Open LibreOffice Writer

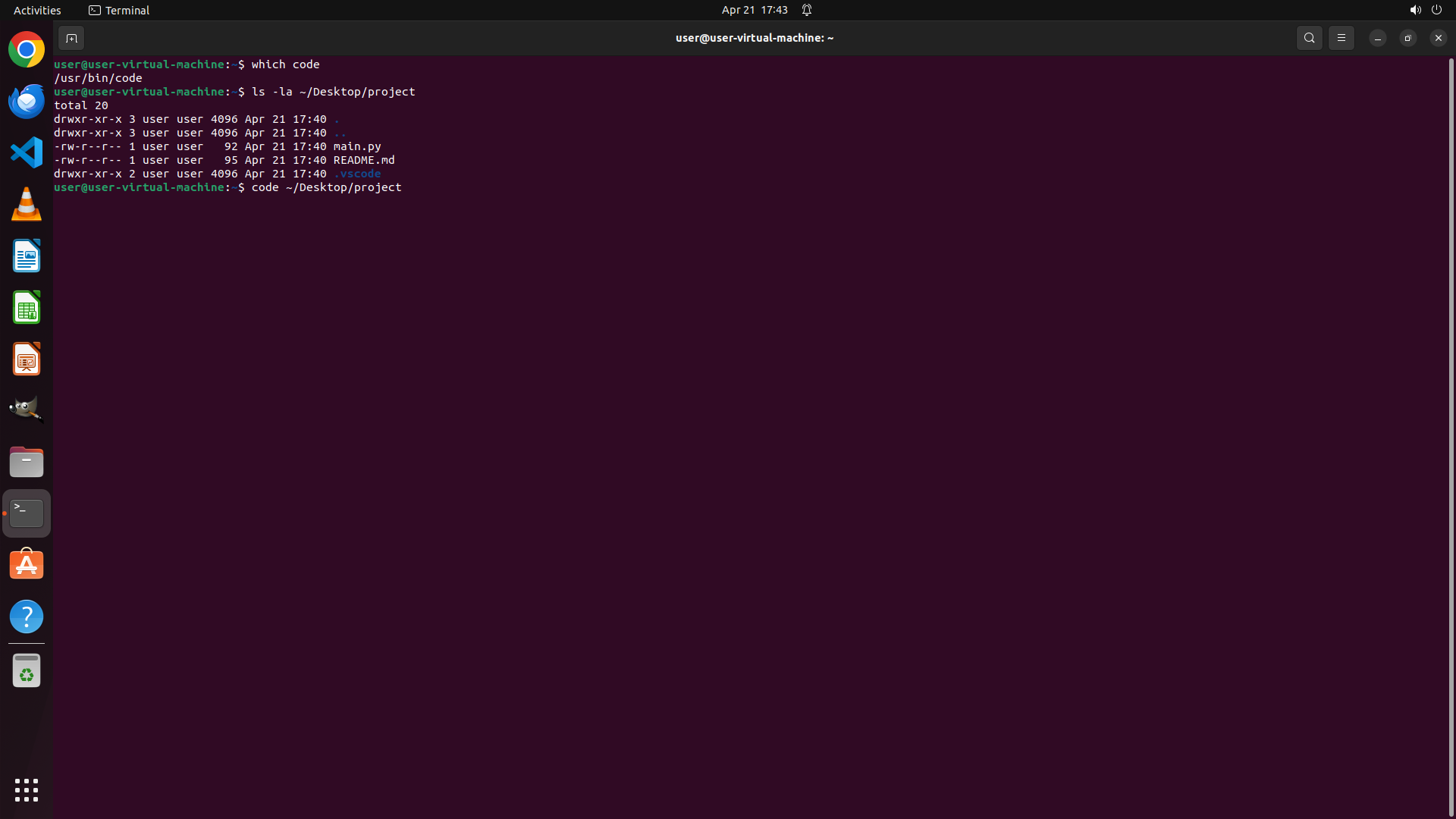coord(27,256)
